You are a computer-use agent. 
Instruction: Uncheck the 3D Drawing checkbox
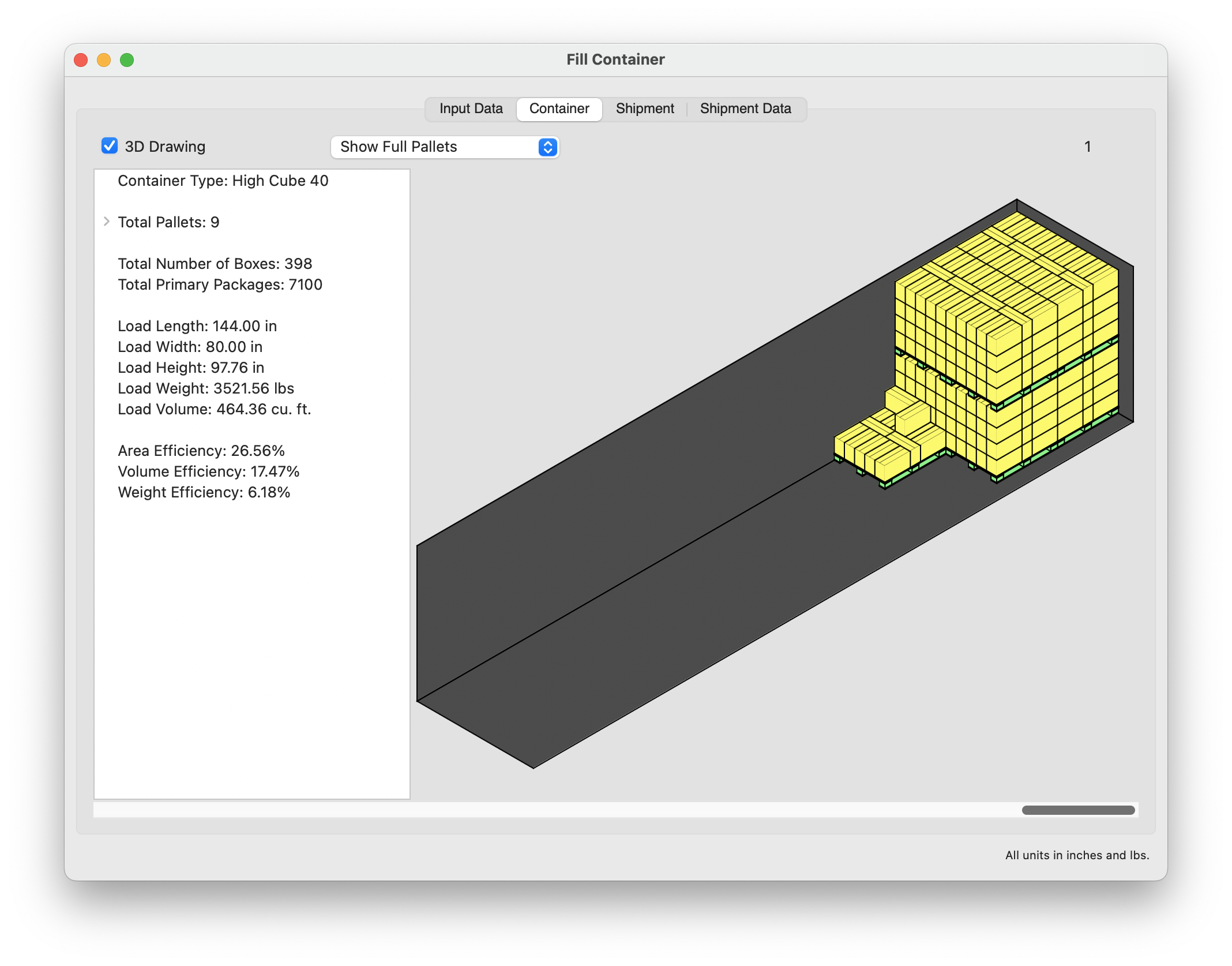point(110,146)
